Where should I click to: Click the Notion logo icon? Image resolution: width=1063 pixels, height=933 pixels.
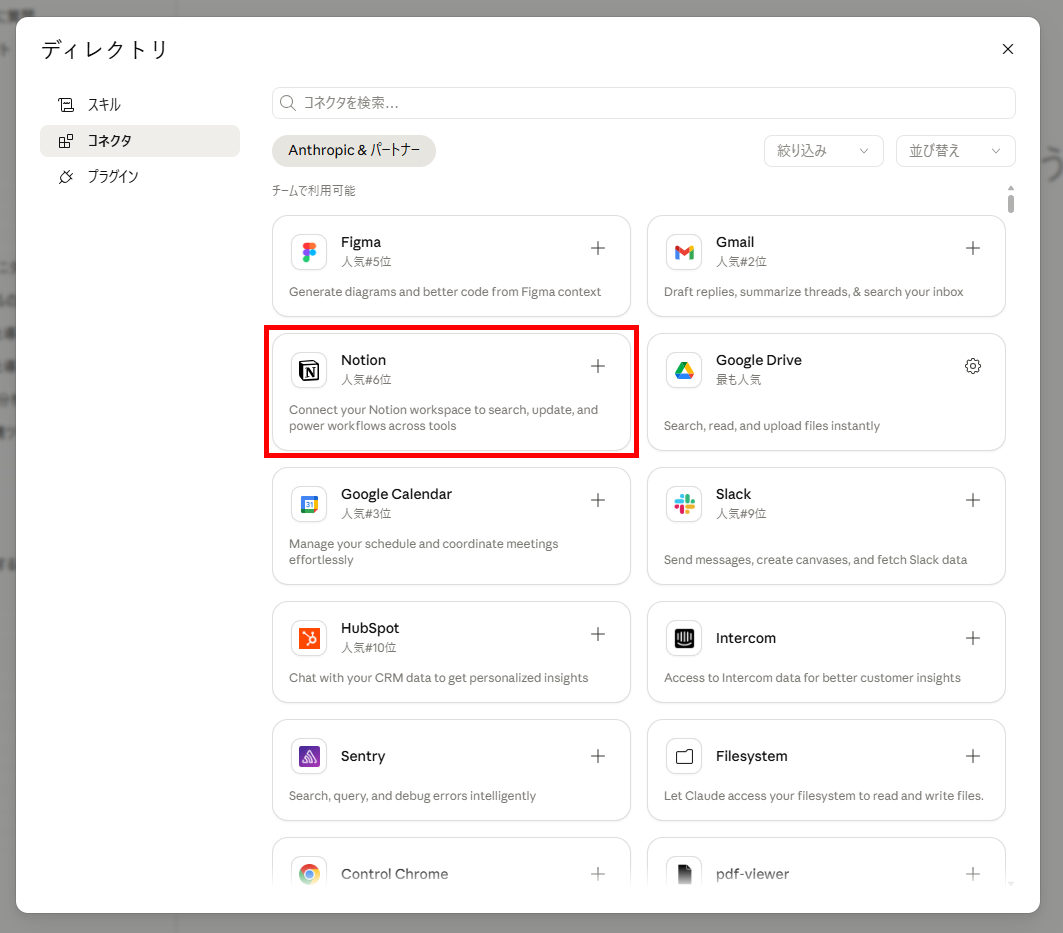(x=309, y=370)
